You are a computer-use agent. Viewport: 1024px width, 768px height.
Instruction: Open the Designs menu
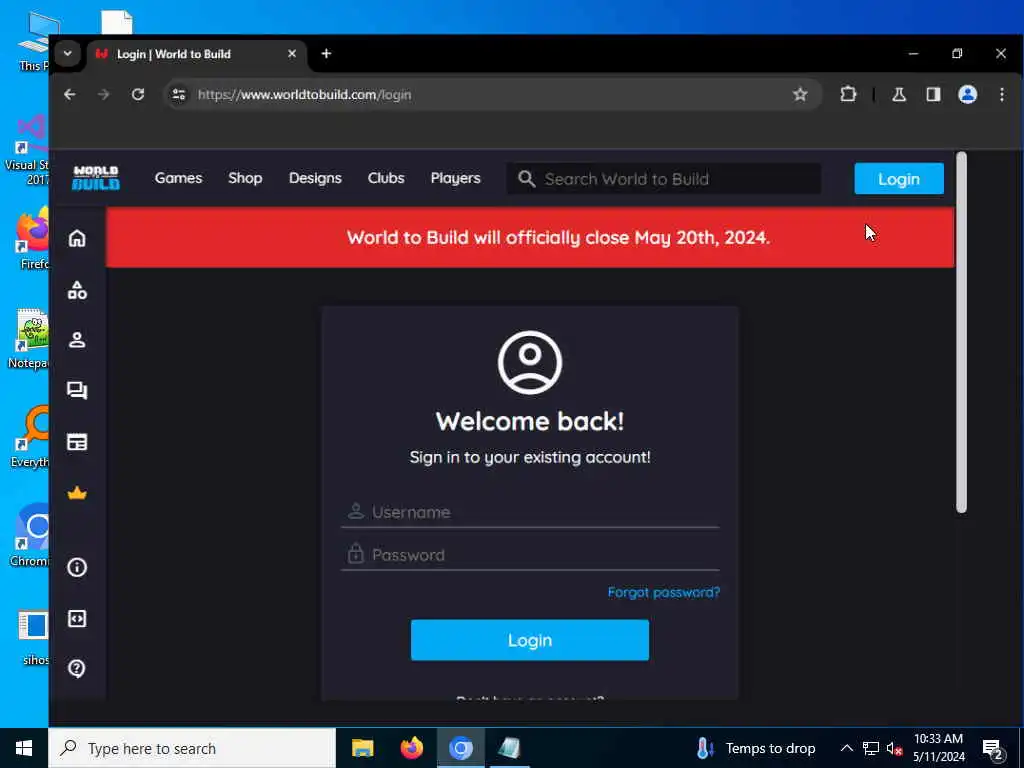point(315,178)
